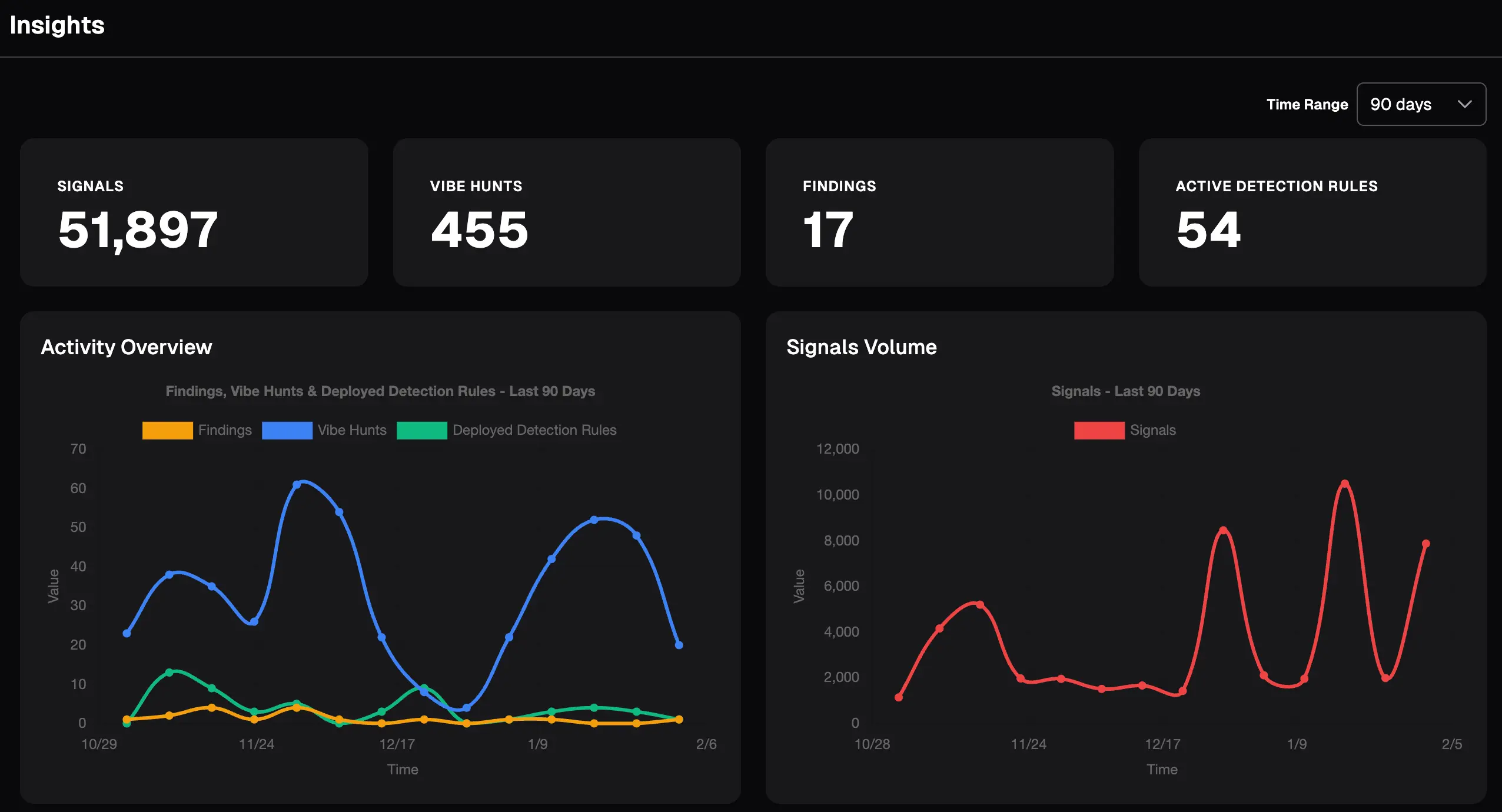Click the orange Findings color swatch
Viewport: 1502px width, 812px height.
[167, 430]
